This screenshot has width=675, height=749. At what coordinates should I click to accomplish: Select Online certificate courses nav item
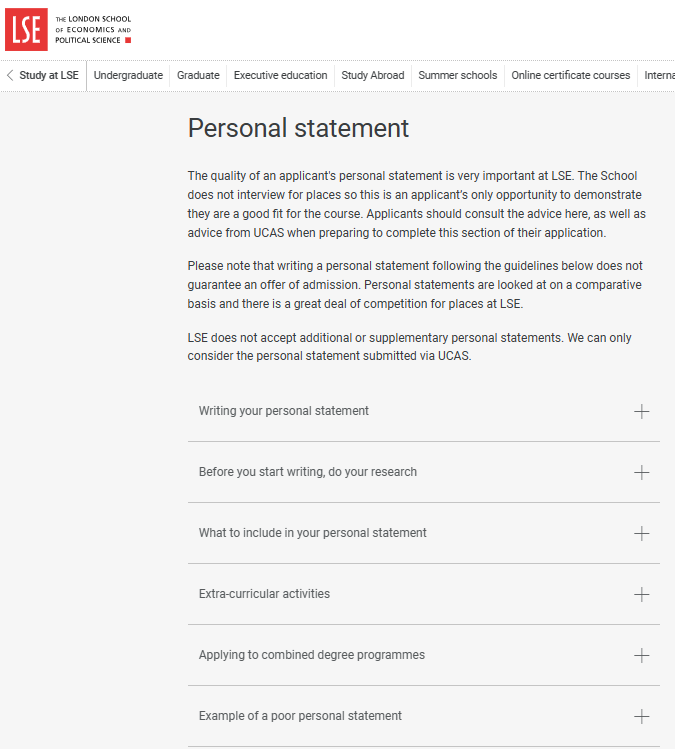click(570, 75)
